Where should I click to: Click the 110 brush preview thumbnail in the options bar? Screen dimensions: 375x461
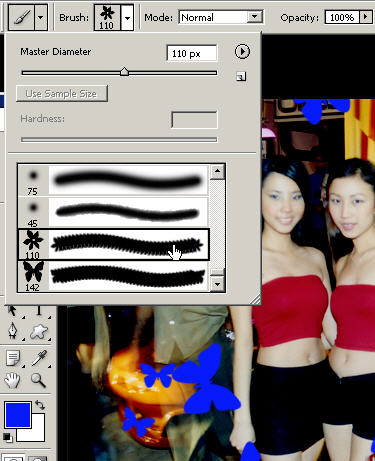click(x=107, y=18)
